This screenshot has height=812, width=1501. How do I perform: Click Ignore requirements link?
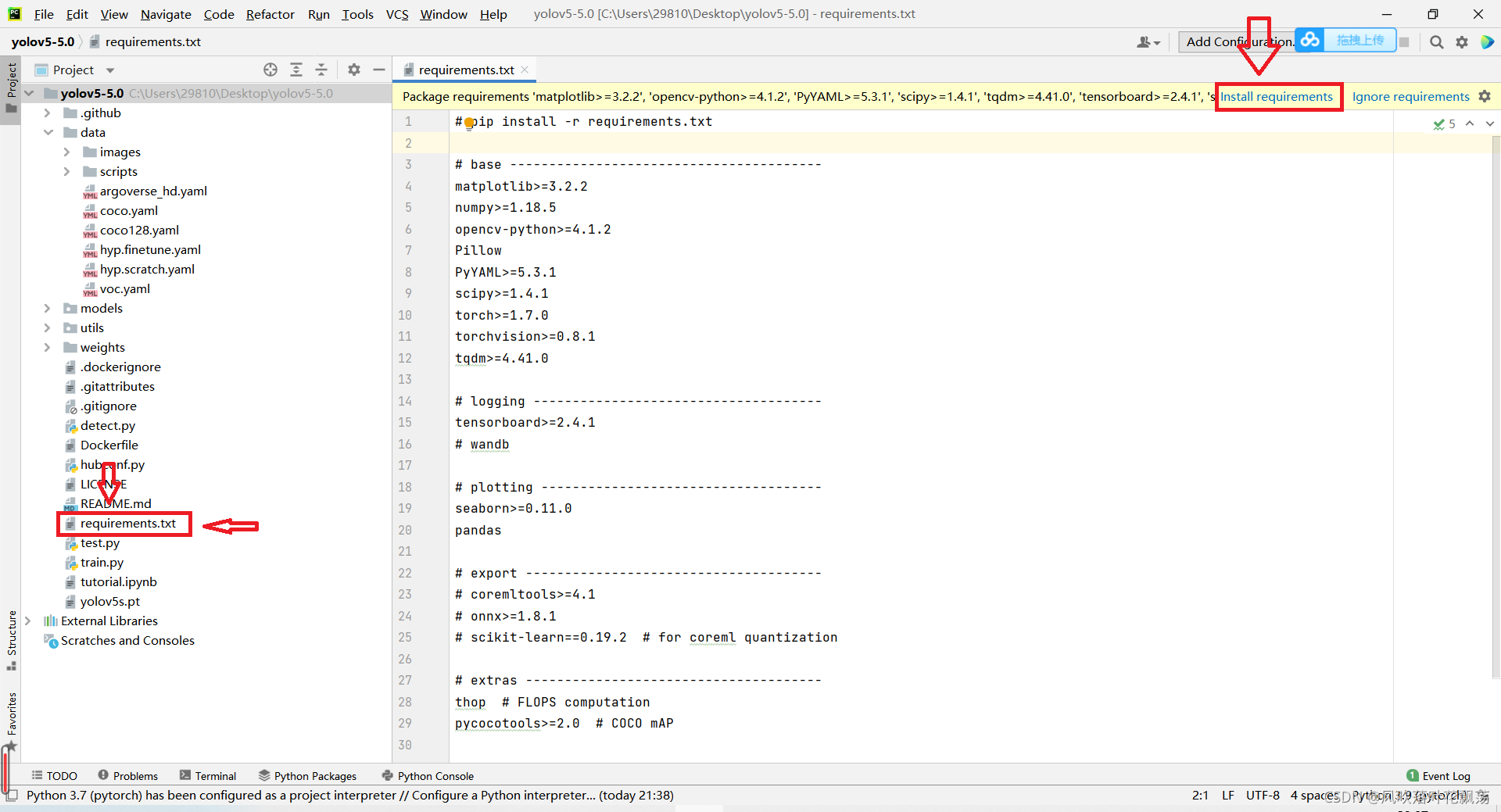[1410, 96]
